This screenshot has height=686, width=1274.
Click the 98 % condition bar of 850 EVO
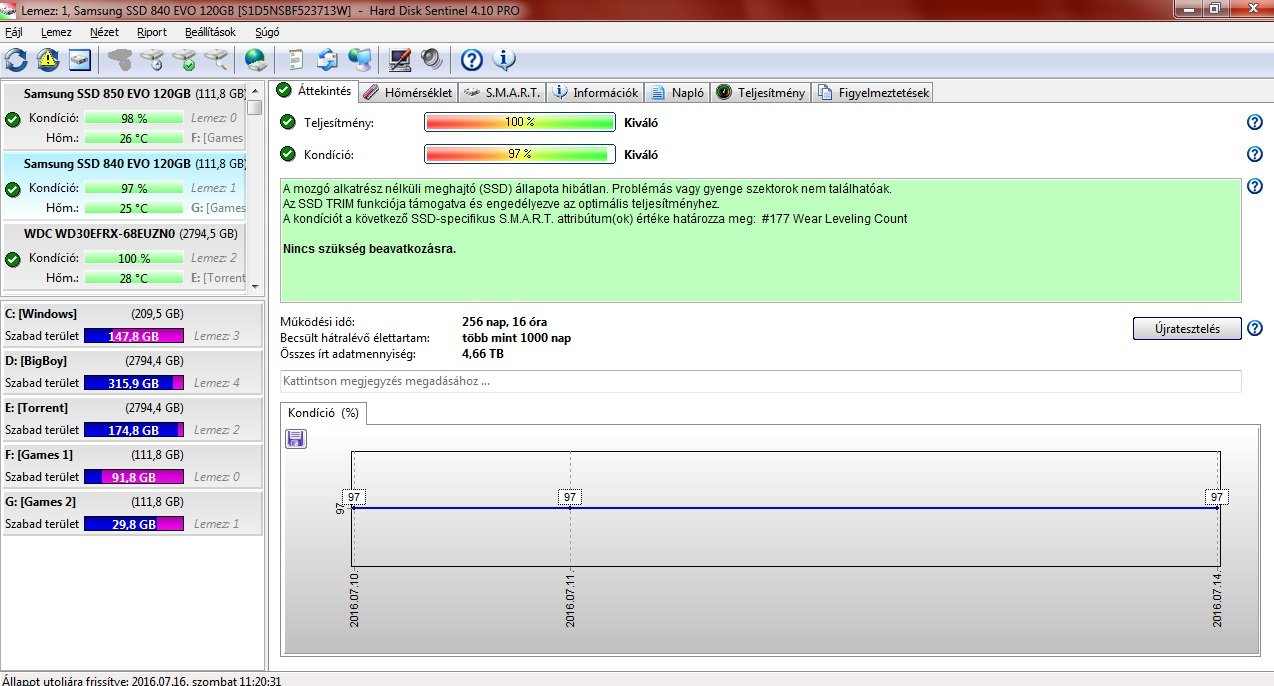coord(134,118)
